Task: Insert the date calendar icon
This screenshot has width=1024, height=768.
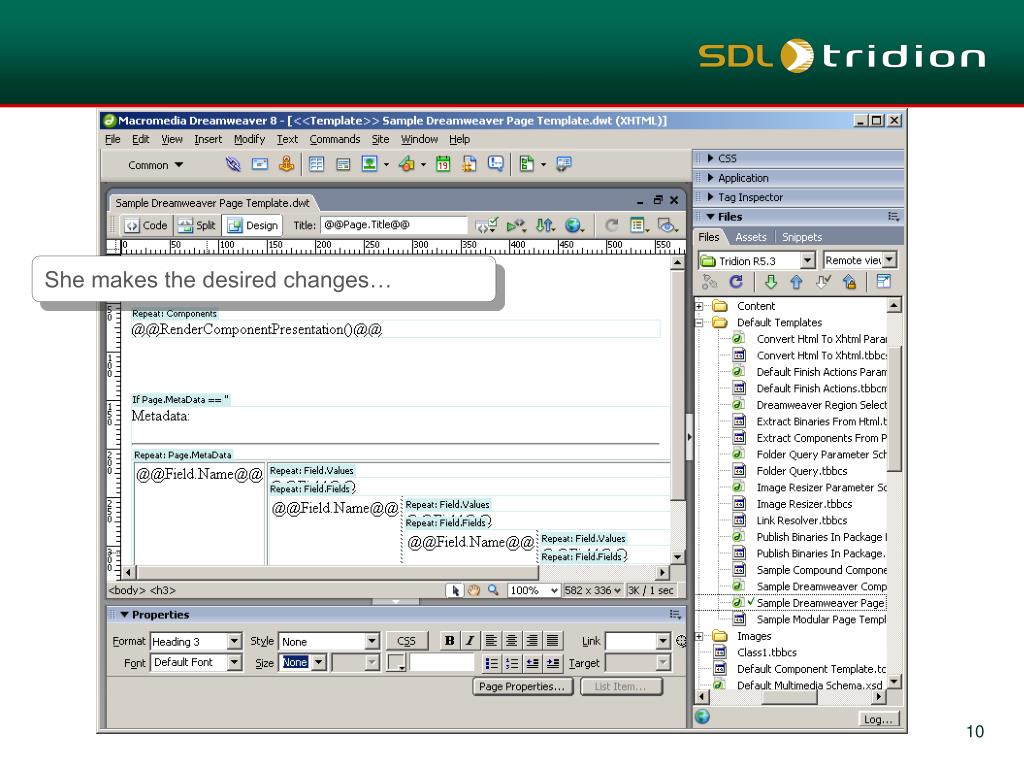Action: 443,164
